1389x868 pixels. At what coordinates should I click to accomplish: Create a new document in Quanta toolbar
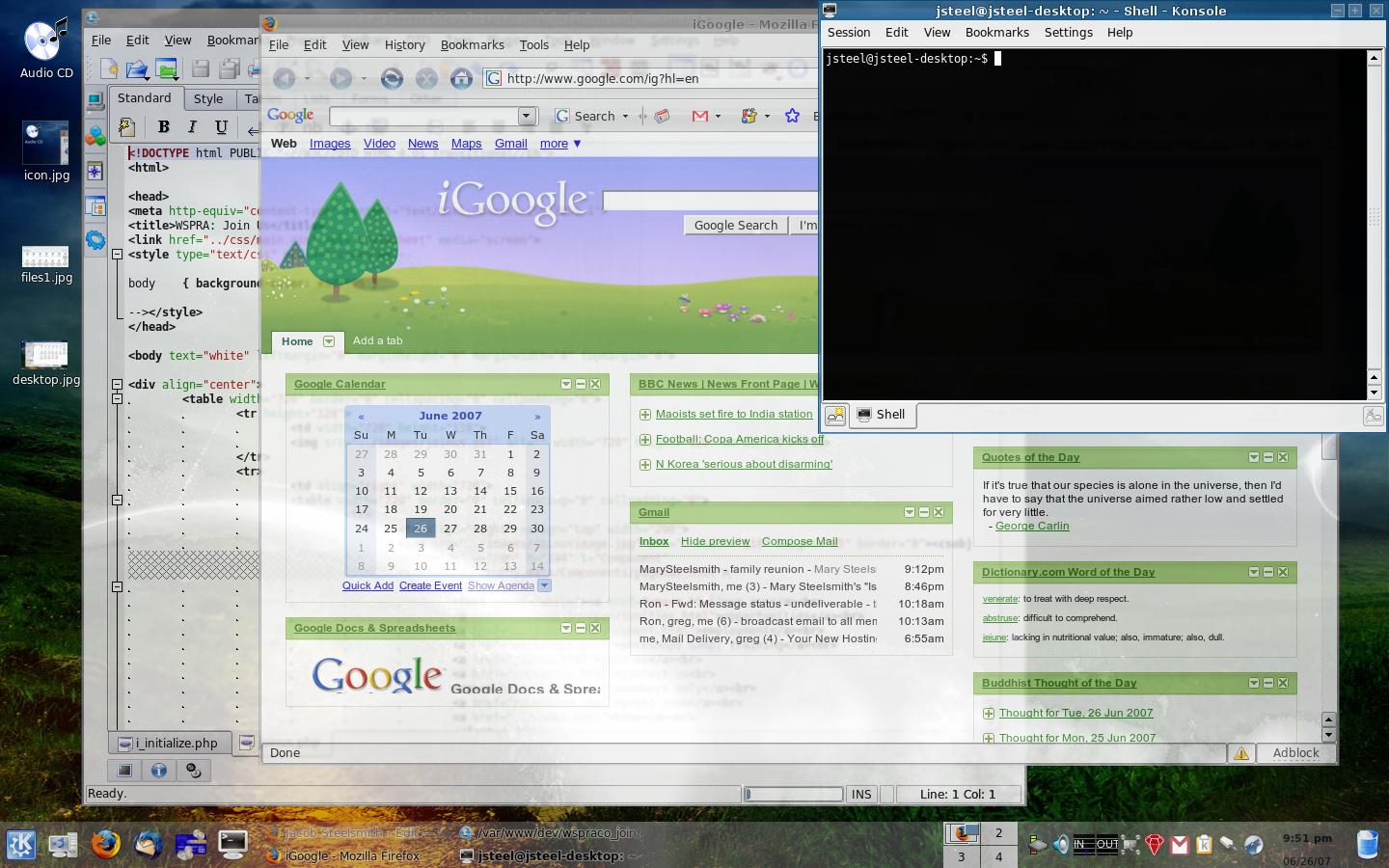109,68
